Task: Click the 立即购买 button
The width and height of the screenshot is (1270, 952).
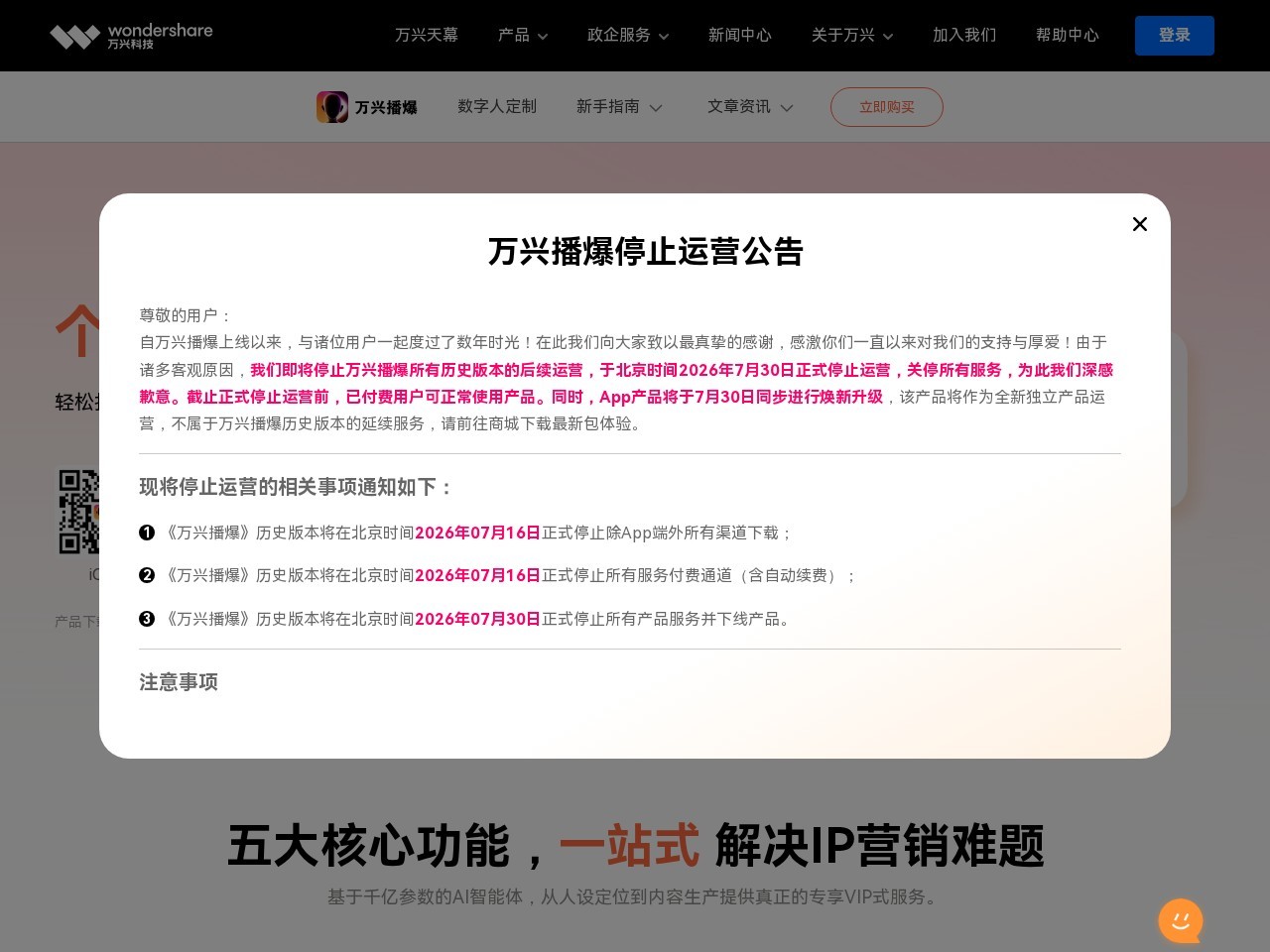Action: (887, 107)
